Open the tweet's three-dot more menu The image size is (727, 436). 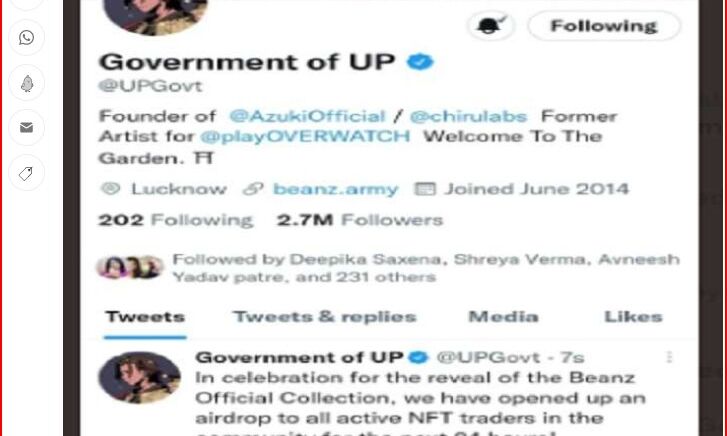tap(669, 357)
